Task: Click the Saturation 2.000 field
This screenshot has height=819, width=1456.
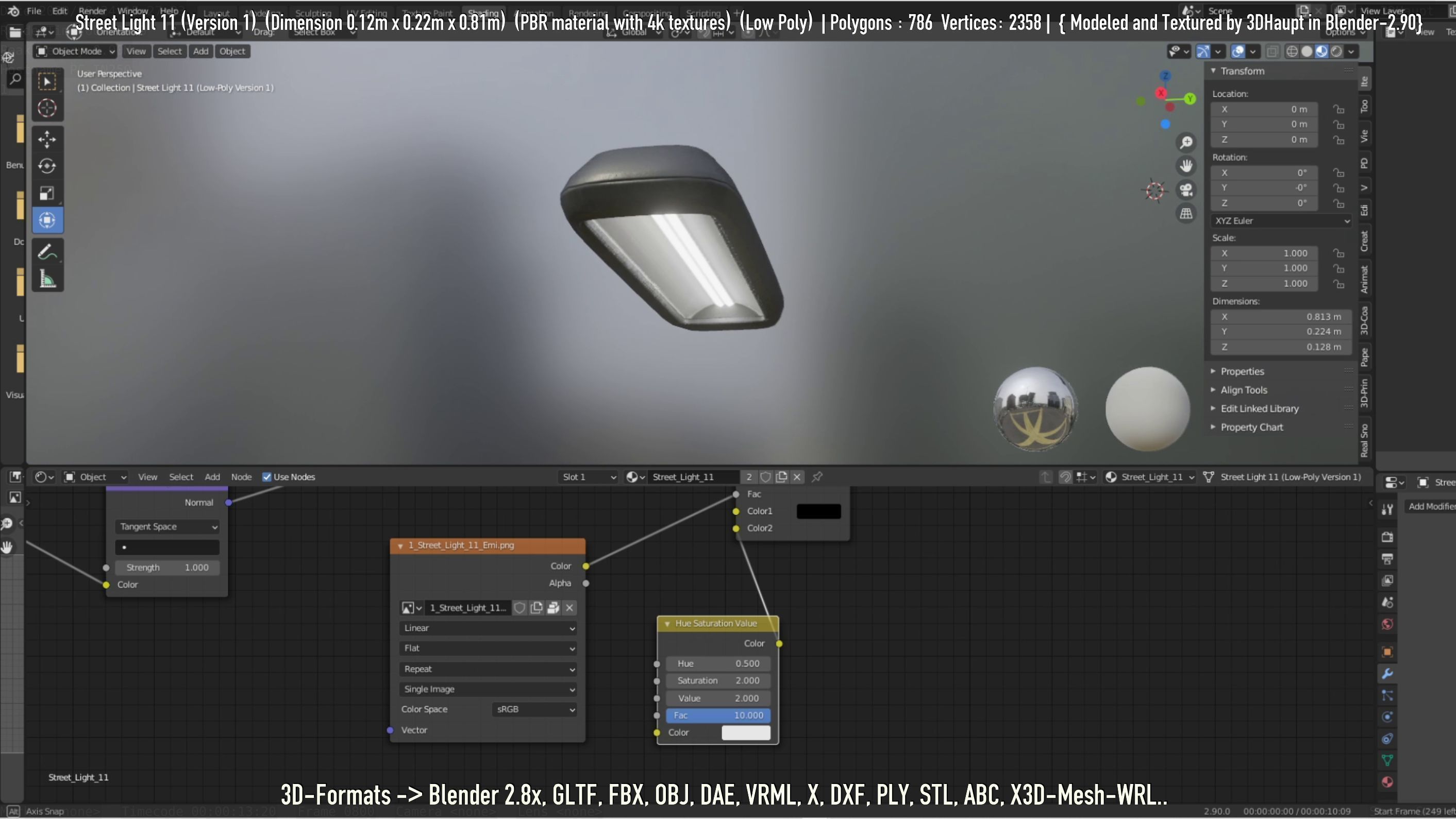Action: tap(718, 680)
